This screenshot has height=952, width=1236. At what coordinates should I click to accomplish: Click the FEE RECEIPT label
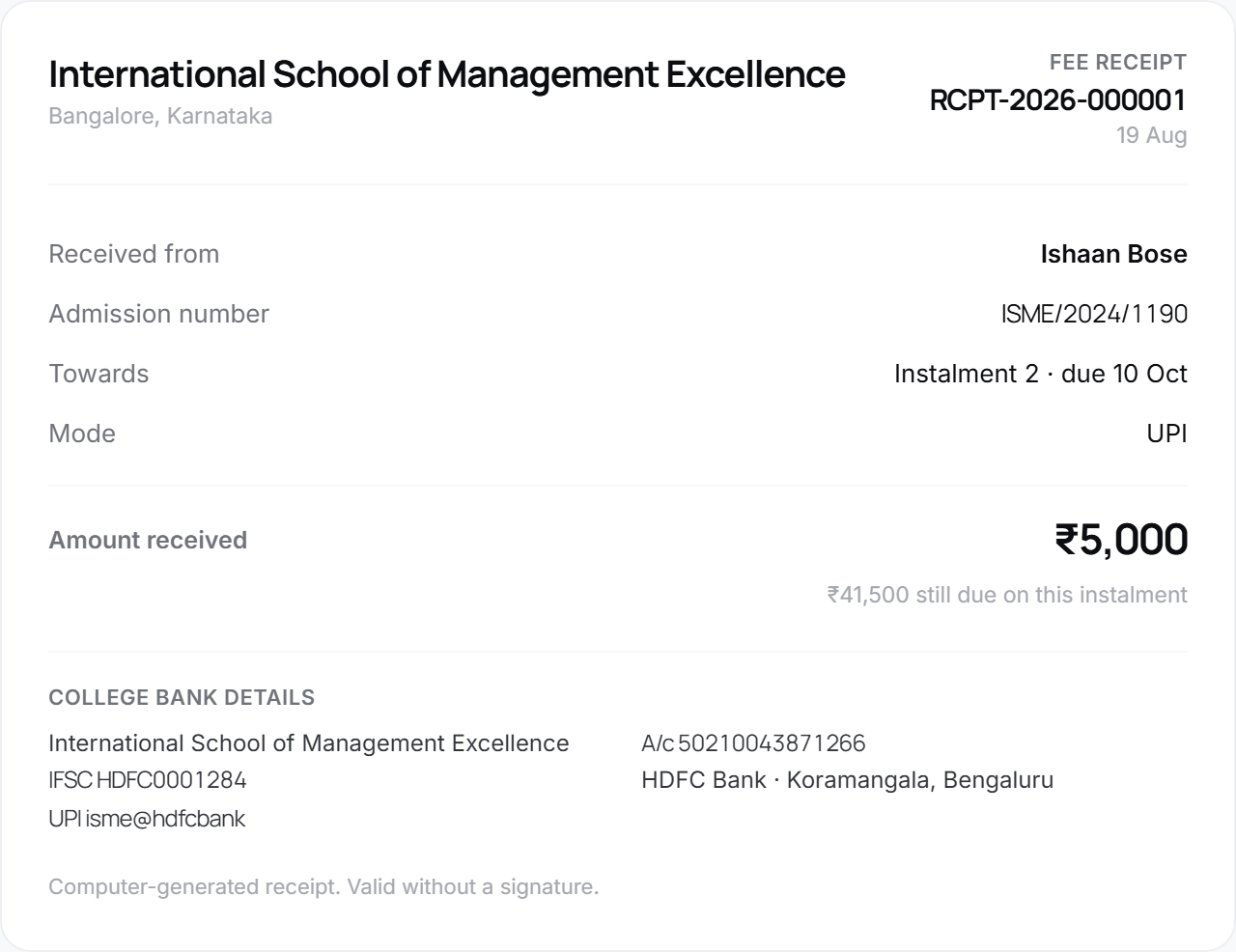[x=1118, y=62]
